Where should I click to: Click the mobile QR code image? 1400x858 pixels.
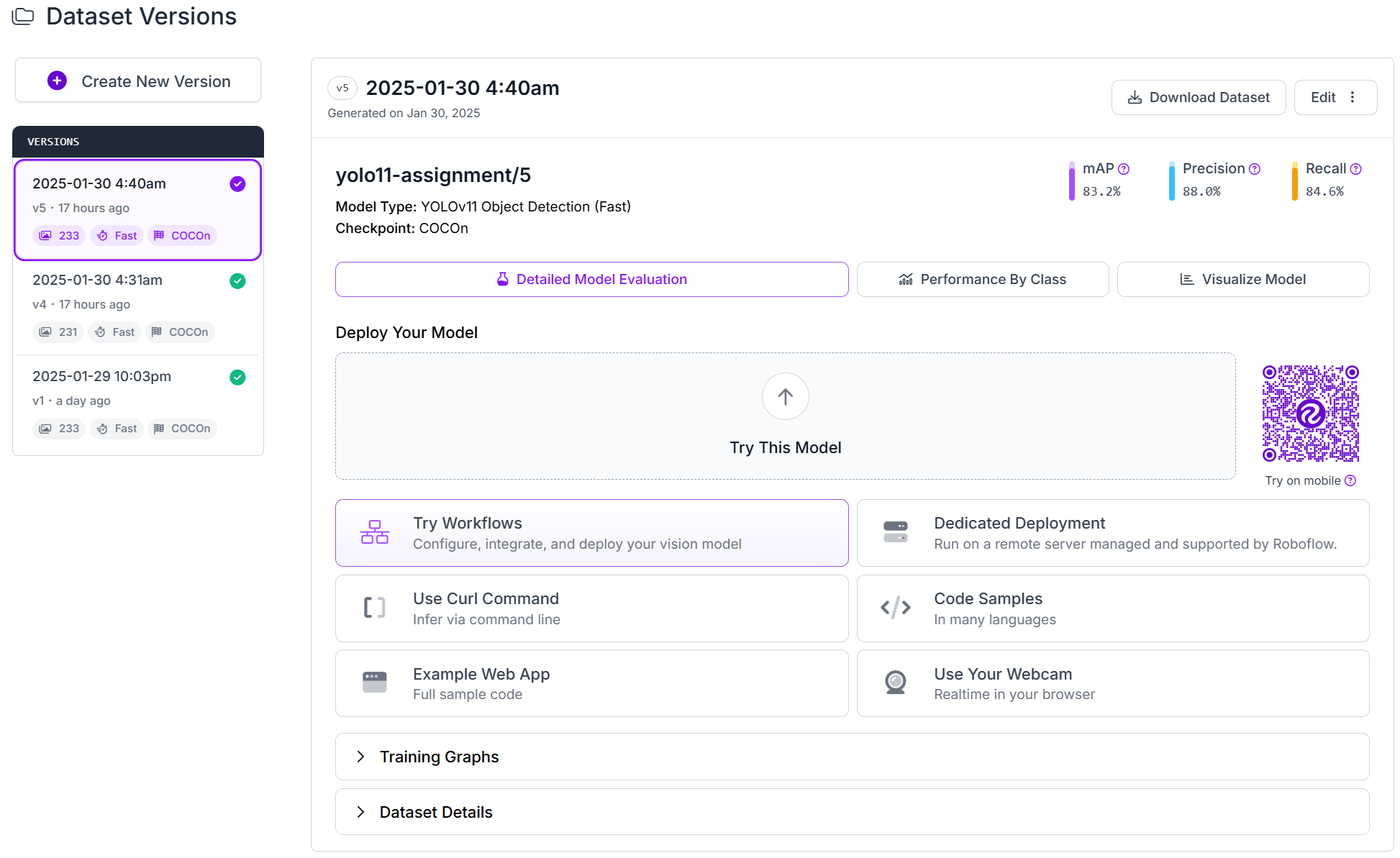tap(1310, 414)
